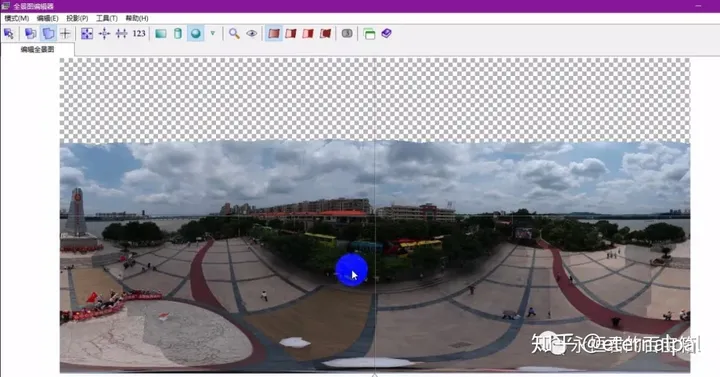The image size is (720, 377).
Task: Toggle the spherical equirectangular projection icon
Action: 196,34
